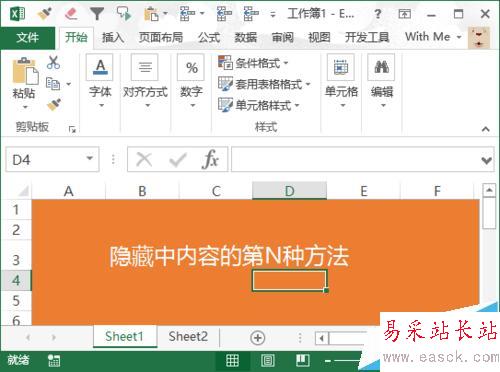Click the Paste clipboard icon

pos(25,71)
